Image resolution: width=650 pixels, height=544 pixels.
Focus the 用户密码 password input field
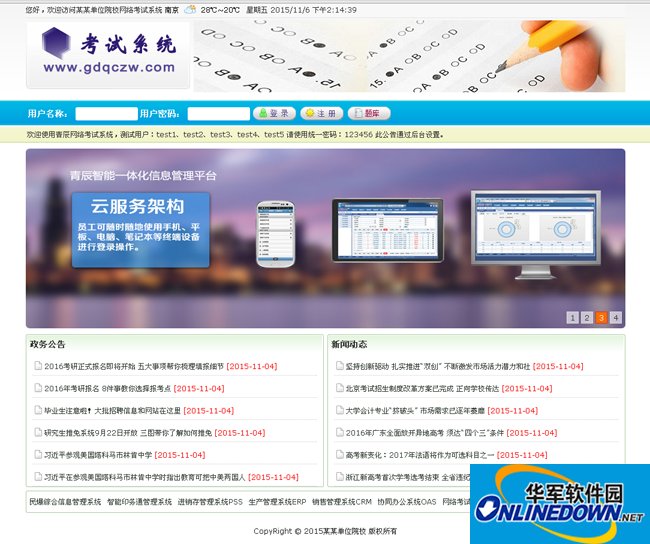point(218,114)
